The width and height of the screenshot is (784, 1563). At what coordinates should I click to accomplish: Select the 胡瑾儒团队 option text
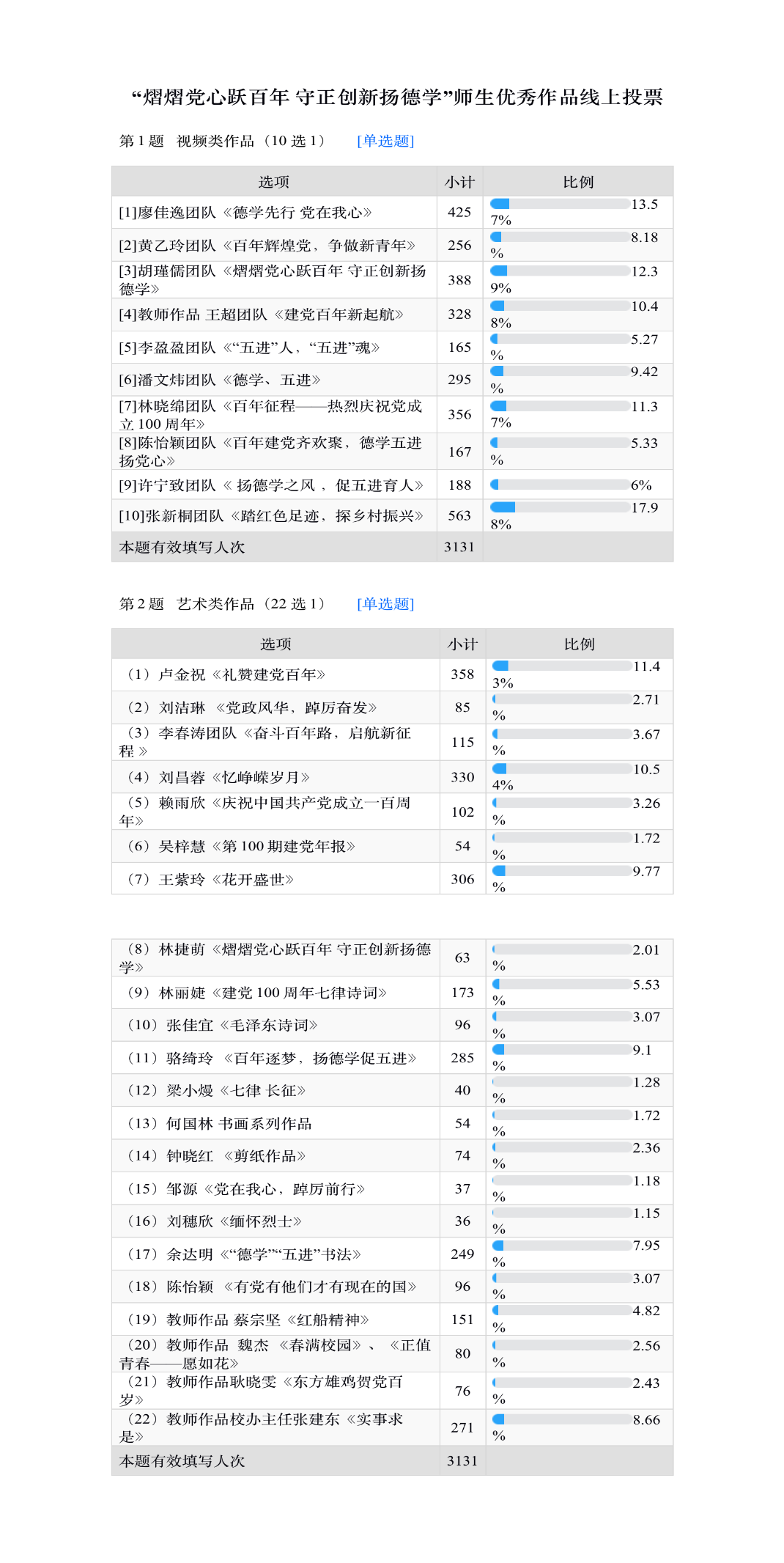coord(273,280)
